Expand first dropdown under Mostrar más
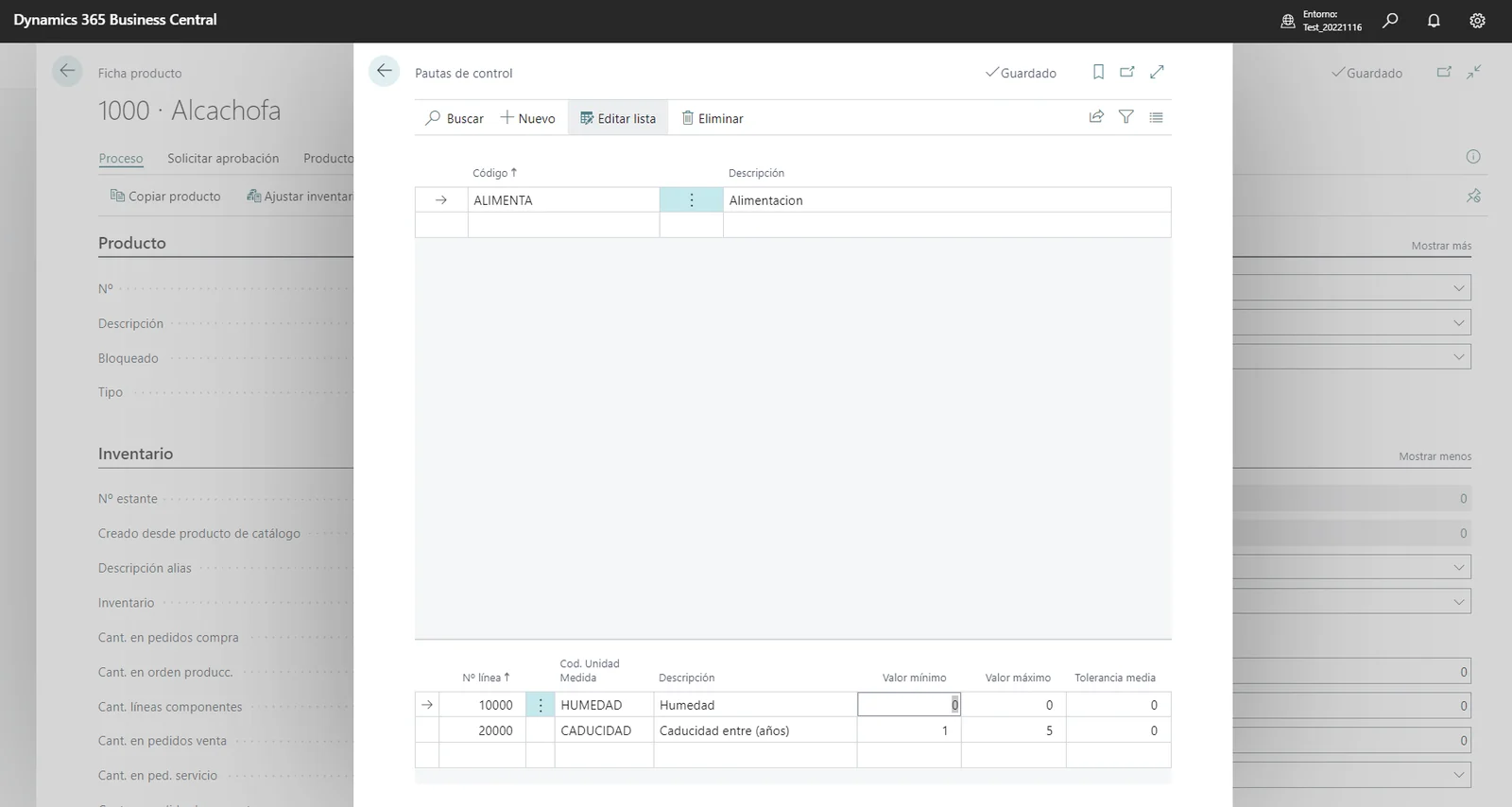This screenshot has height=807, width=1512. coord(1459,288)
